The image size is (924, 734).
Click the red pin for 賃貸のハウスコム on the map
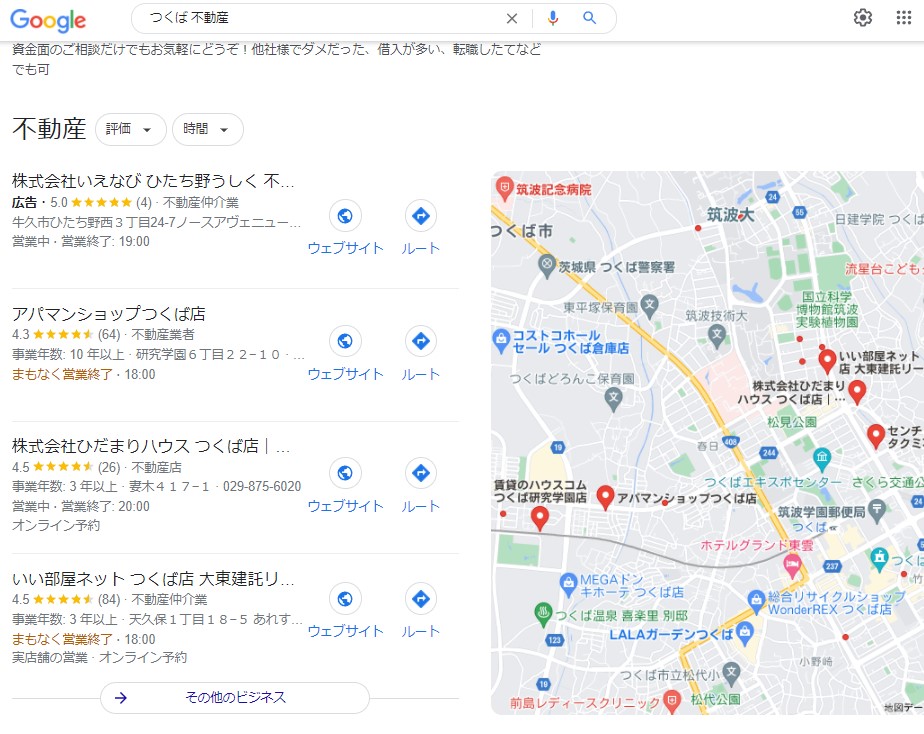pos(540,518)
